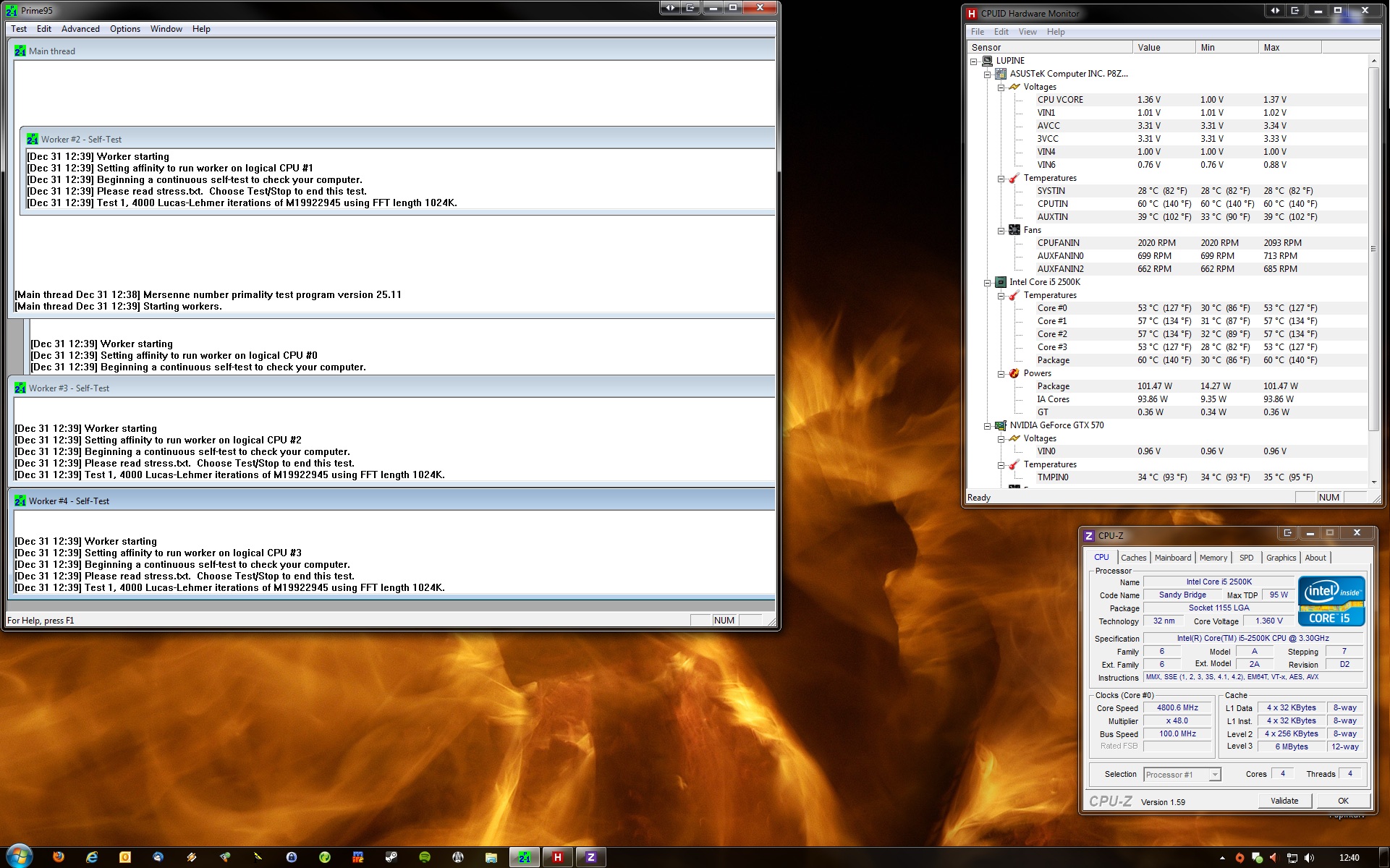This screenshot has height=868, width=1390.
Task: Click the Intel Core i5 logo in CPU-Z
Action: tap(1331, 600)
